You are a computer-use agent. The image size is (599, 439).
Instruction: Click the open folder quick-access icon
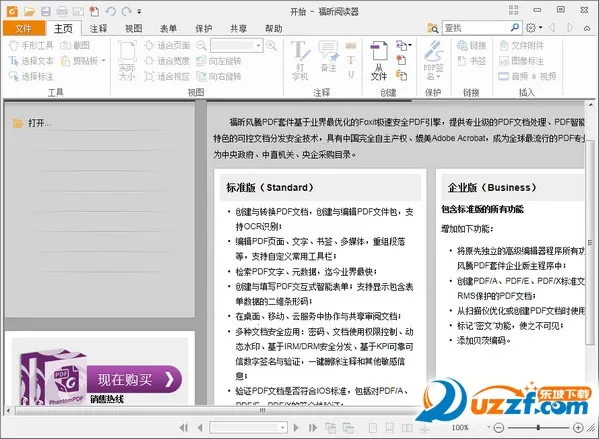tap(29, 11)
